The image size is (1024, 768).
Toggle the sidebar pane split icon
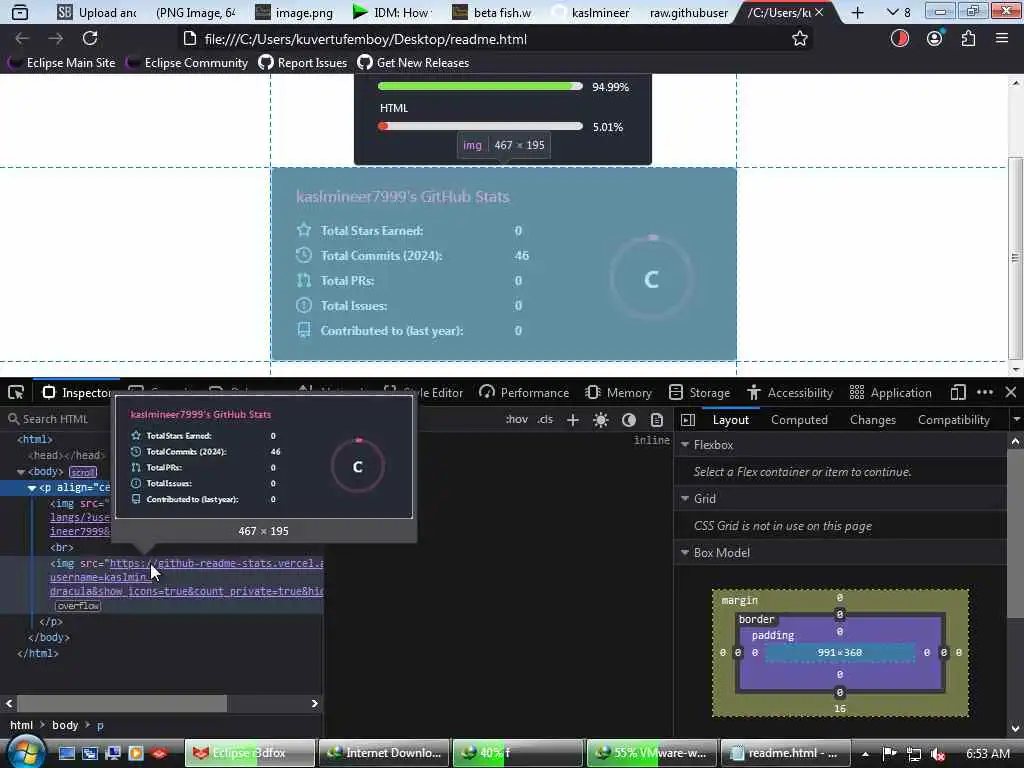click(688, 420)
